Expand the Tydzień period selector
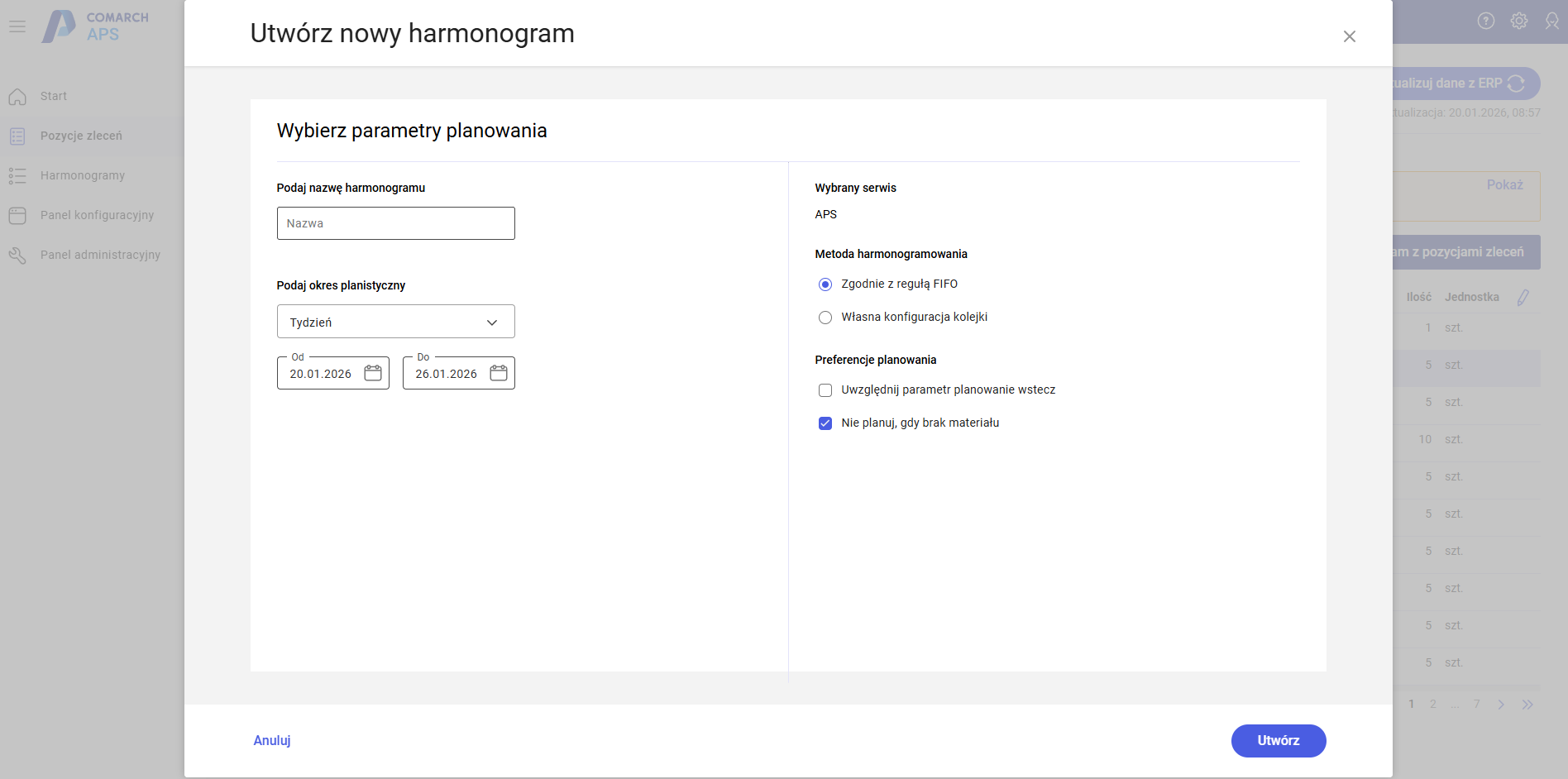Image resolution: width=1568 pixels, height=779 pixels. pos(492,321)
